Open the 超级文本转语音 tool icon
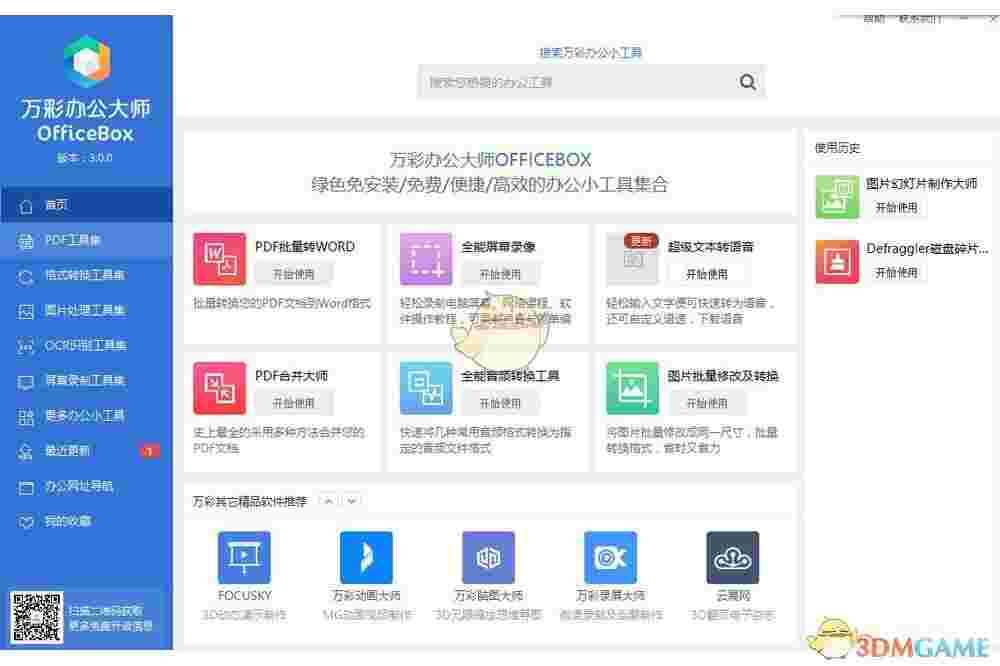 [x=632, y=258]
